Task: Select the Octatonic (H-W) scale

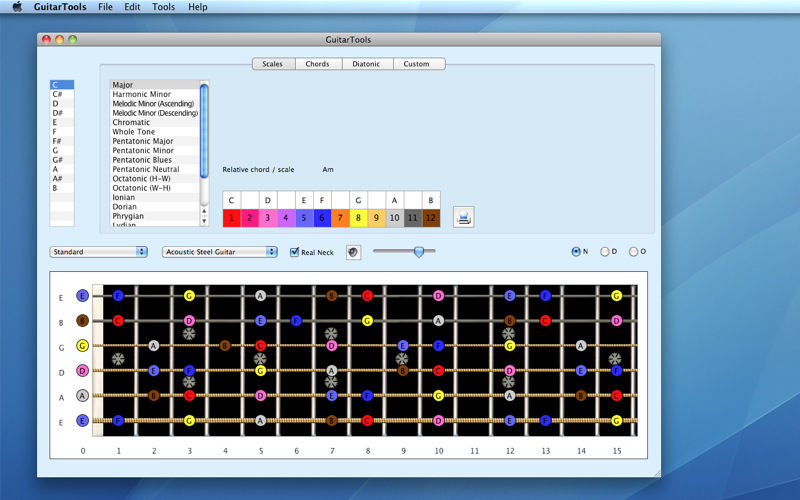Action: [x=155, y=179]
